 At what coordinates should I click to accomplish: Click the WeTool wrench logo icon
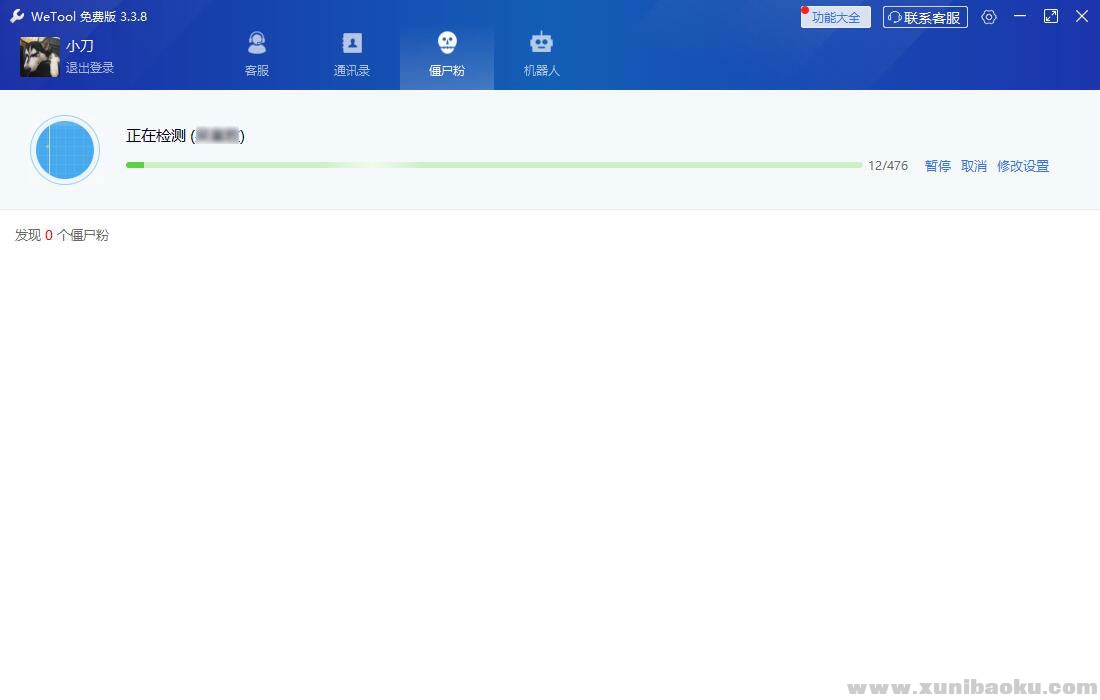pos(17,16)
